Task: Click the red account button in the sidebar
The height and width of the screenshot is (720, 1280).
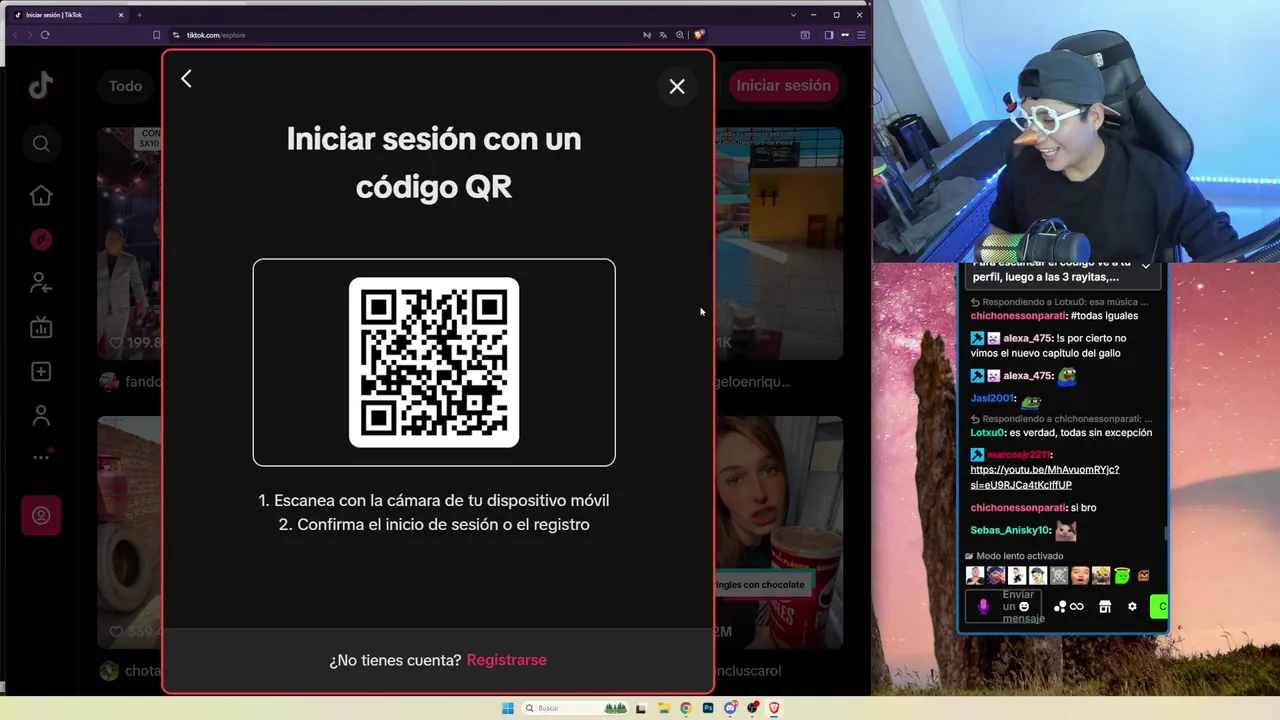Action: (x=41, y=516)
